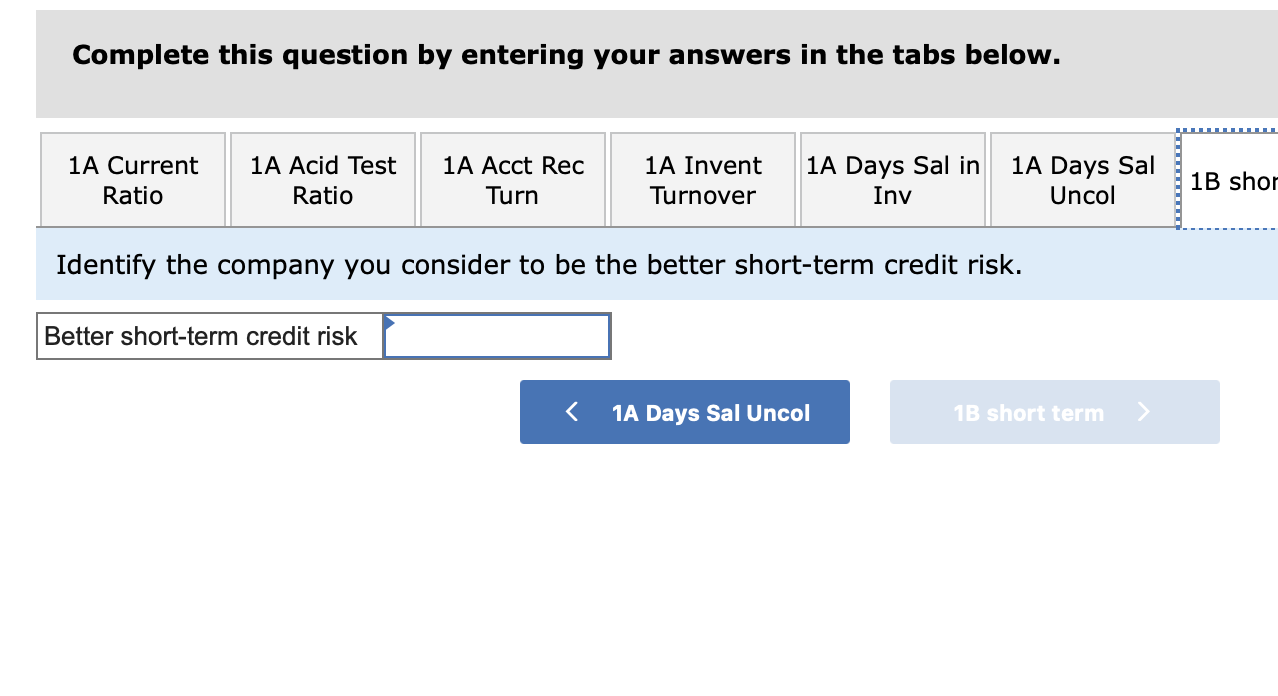Go to the 1A Days Sal in Inv tab
Image resolution: width=1278 pixels, height=696 pixels.
coord(892,180)
